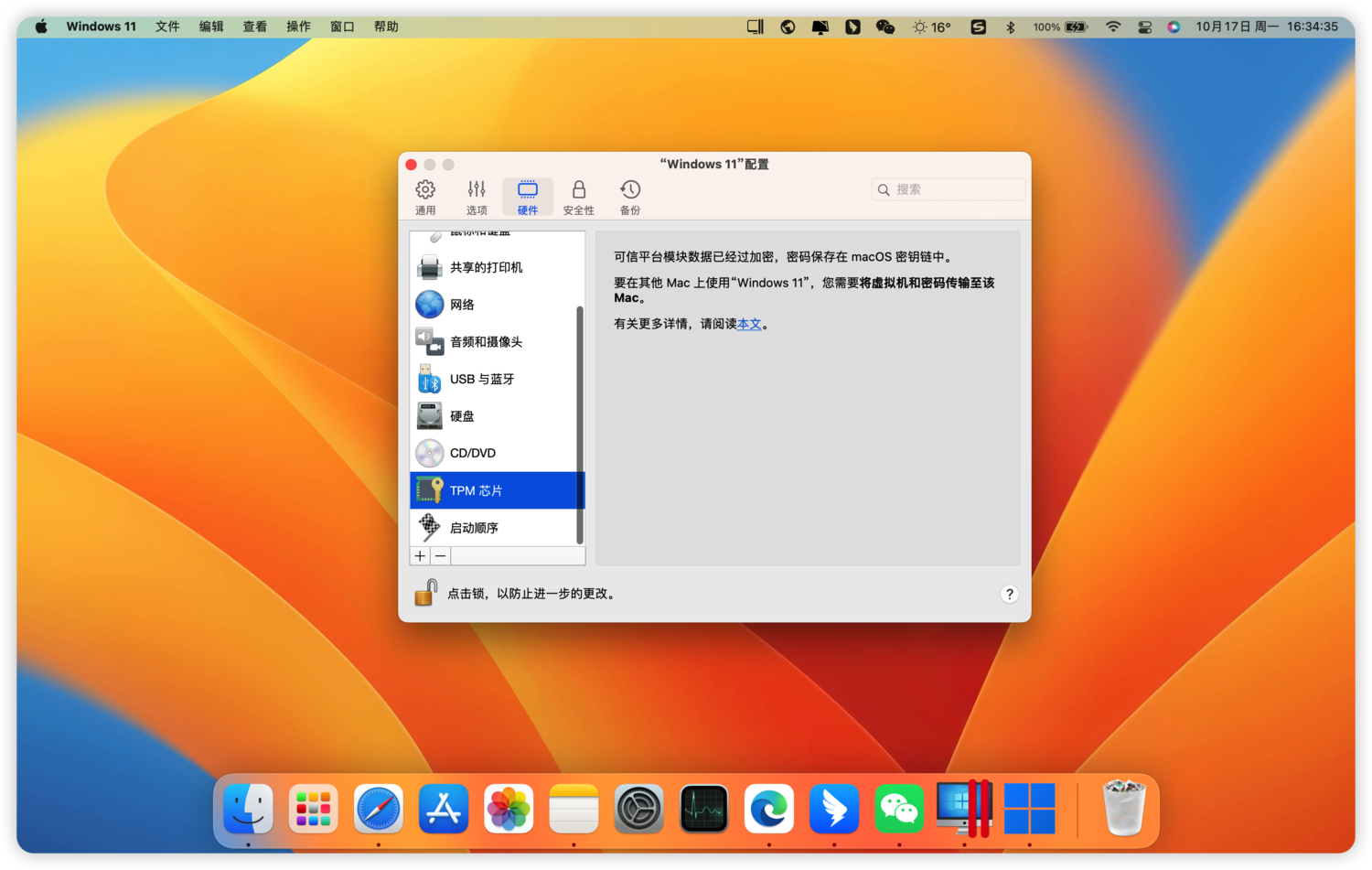The height and width of the screenshot is (870, 1372).
Task: Open Safari from the Dock
Action: coord(378,809)
